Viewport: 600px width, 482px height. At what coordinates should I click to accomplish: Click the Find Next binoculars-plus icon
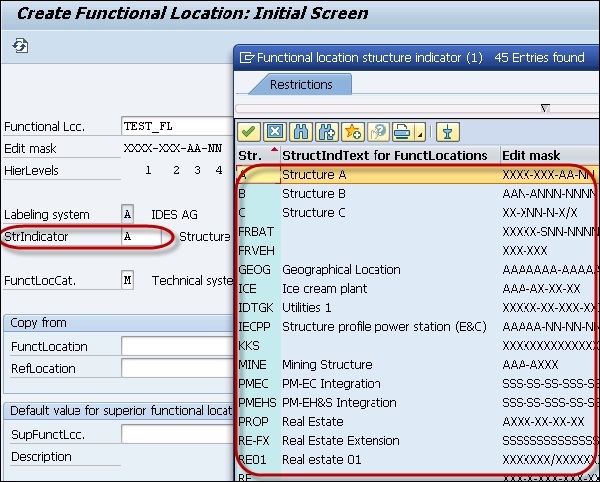pyautogui.click(x=326, y=131)
